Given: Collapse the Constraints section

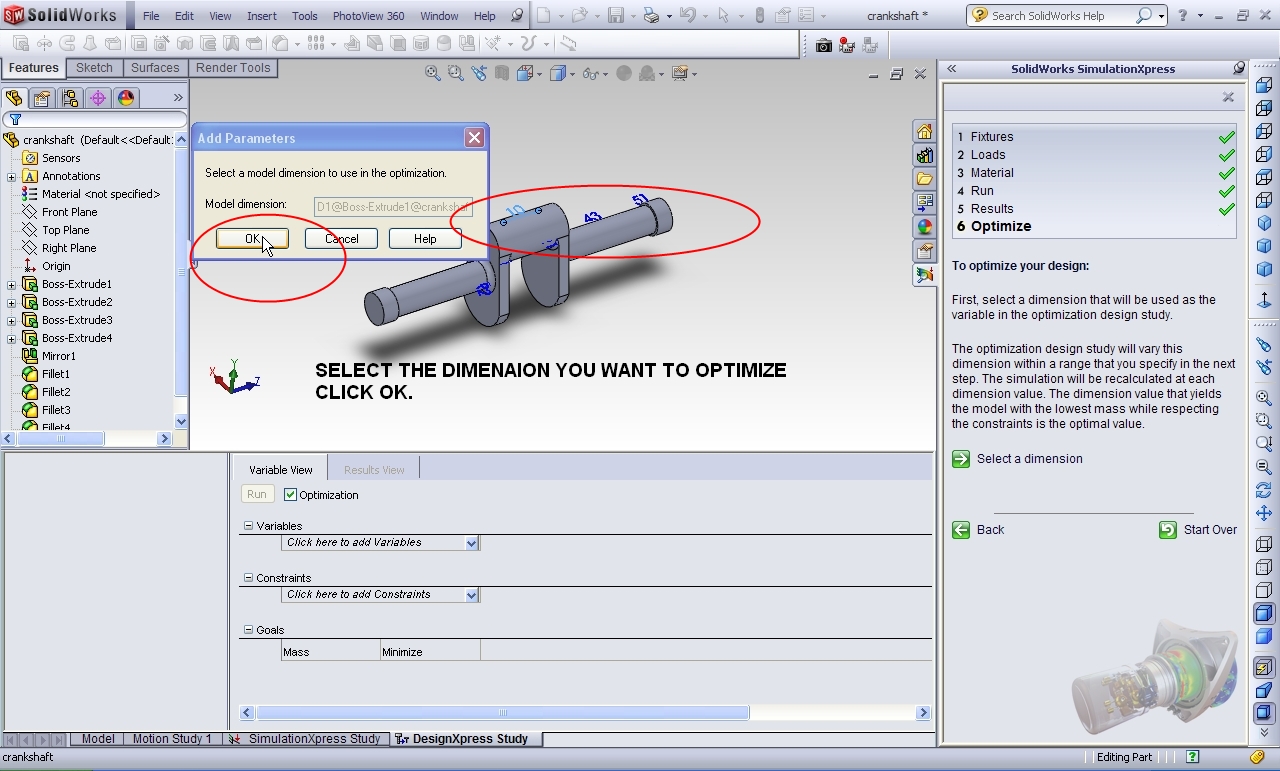Looking at the screenshot, I should [249, 578].
